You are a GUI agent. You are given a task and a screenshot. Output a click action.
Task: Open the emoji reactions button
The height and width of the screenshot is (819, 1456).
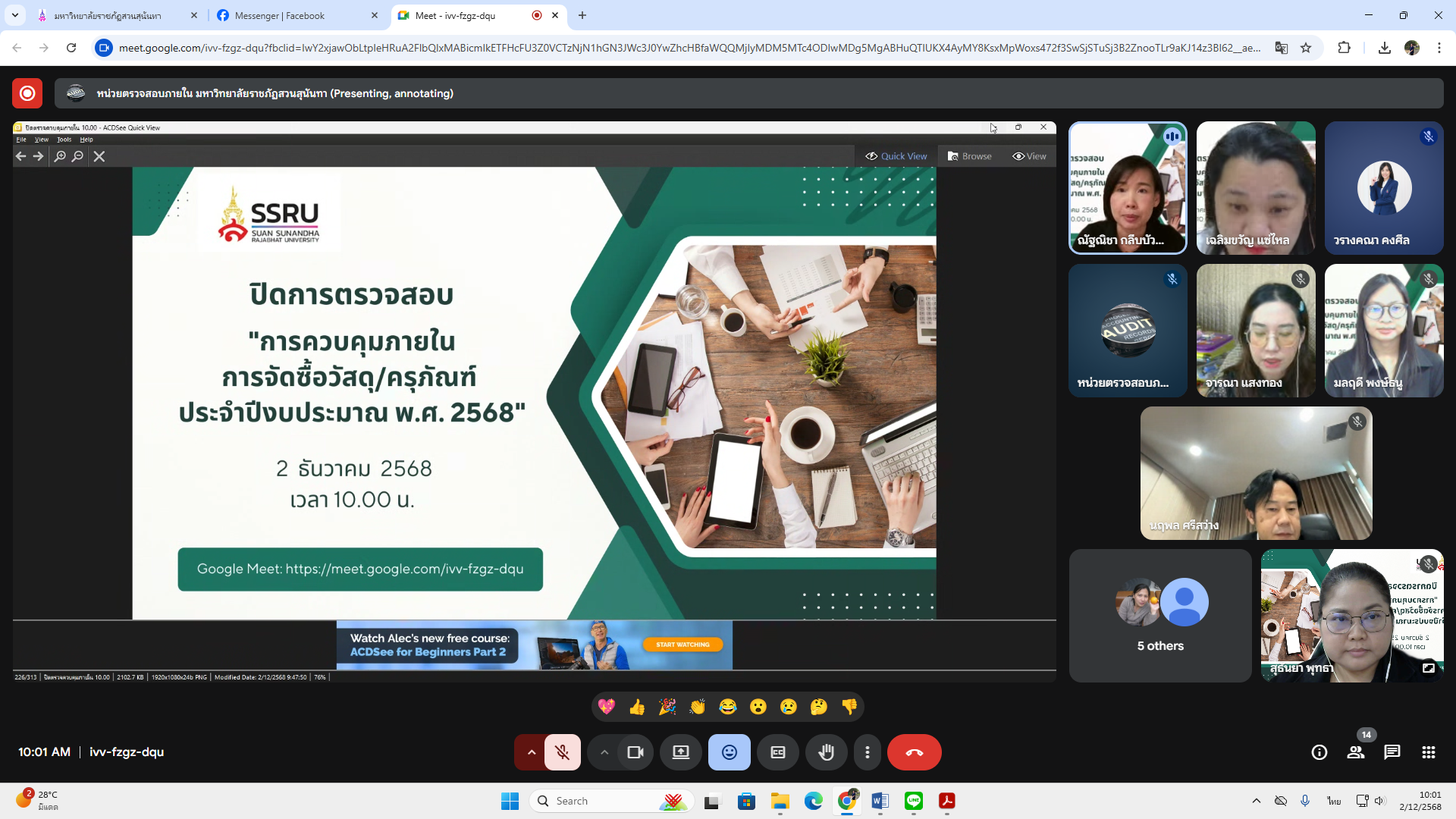point(729,752)
